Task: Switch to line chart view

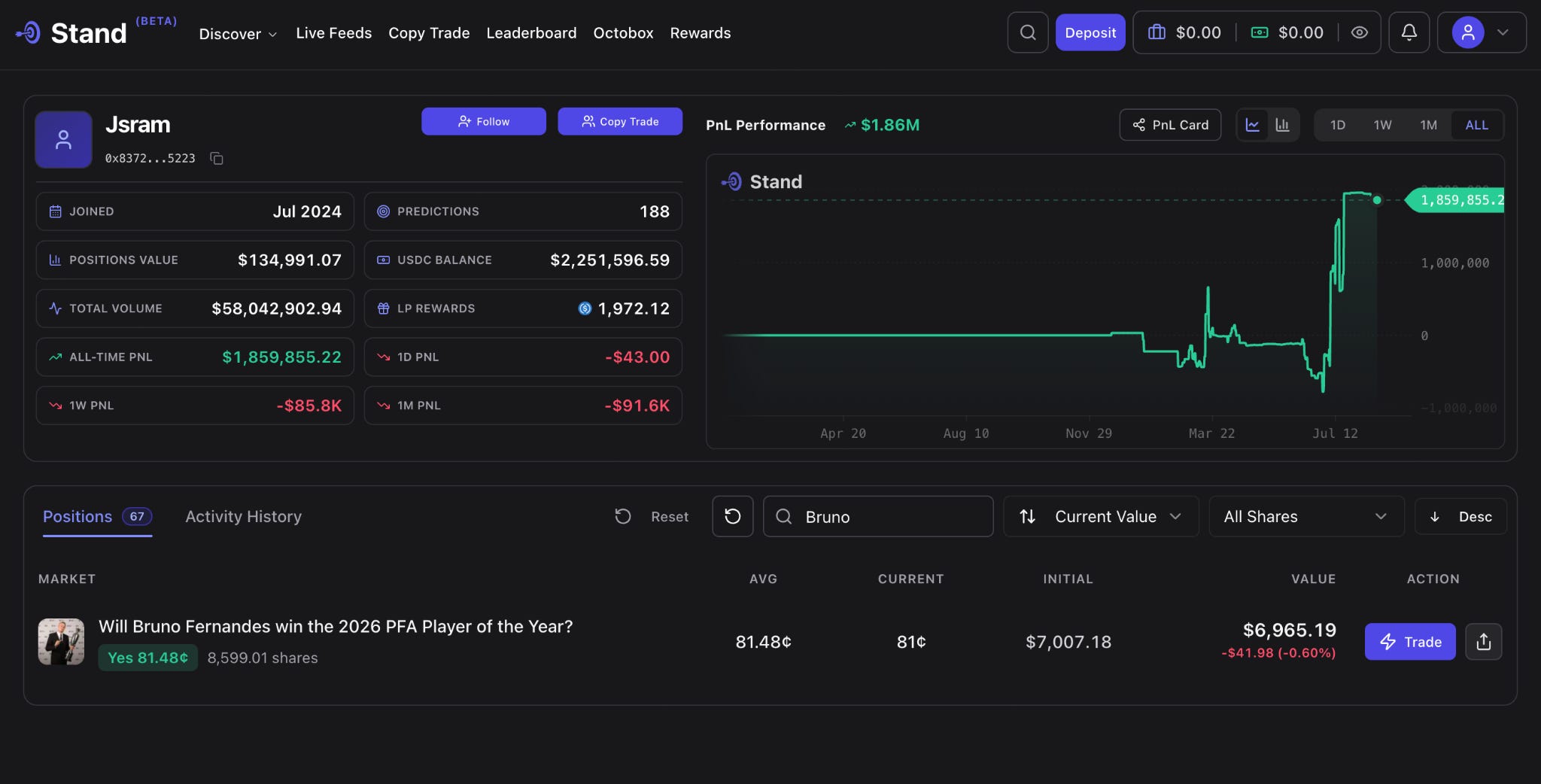Action: 1253,125
